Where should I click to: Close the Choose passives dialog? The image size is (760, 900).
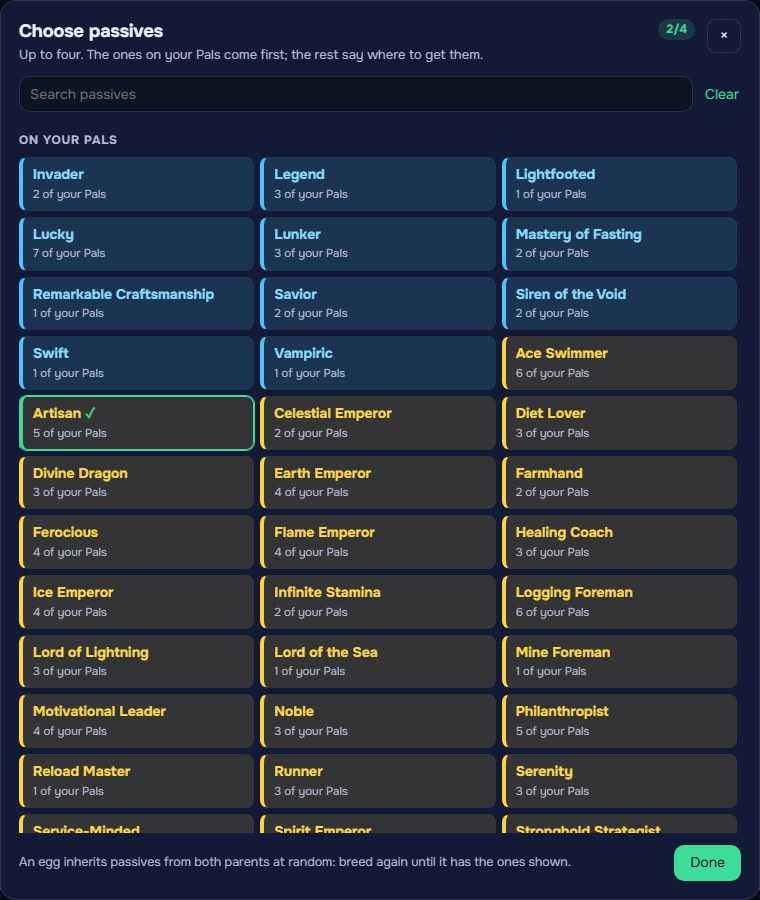(723, 36)
